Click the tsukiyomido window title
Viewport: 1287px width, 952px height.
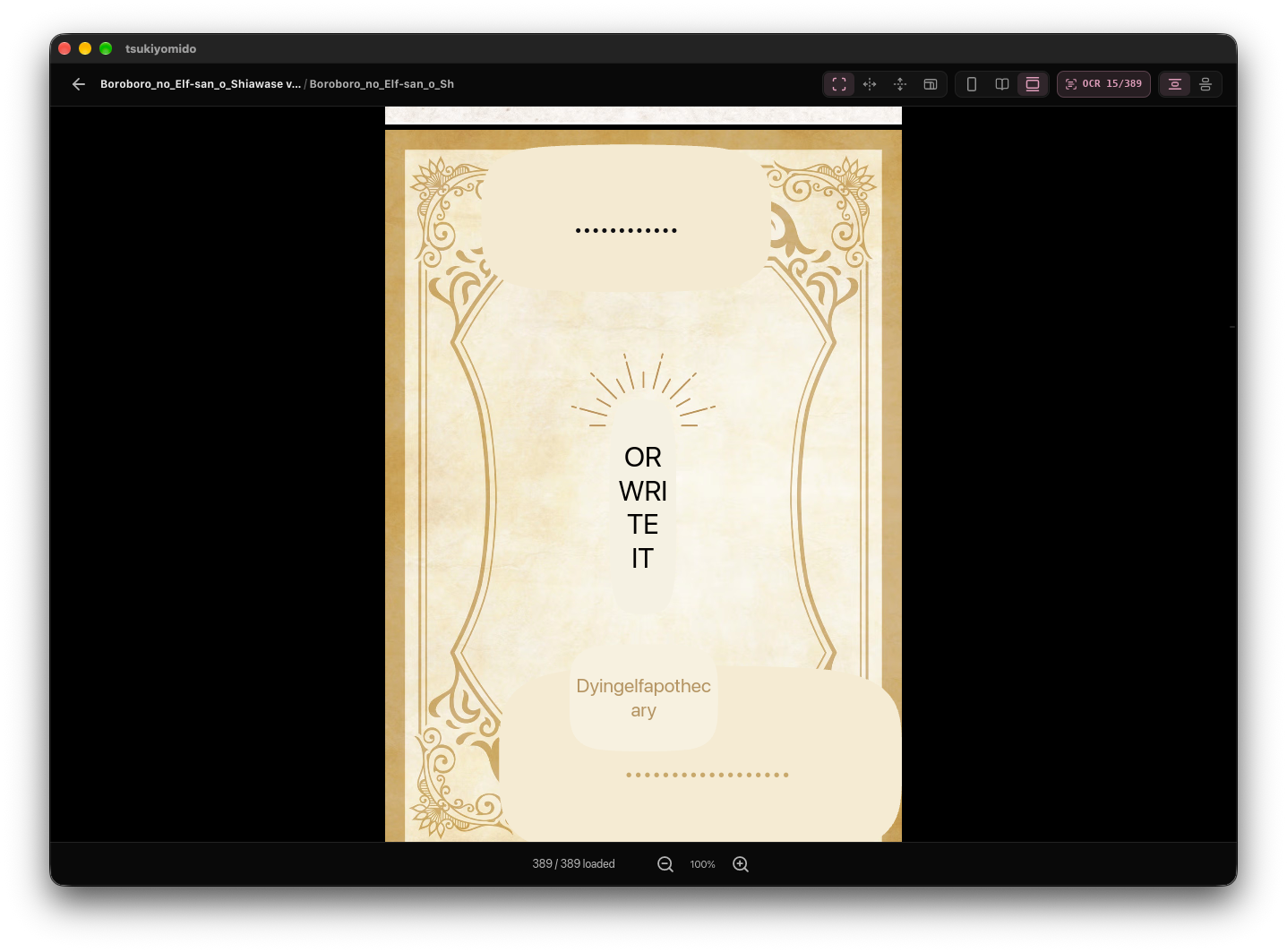(x=160, y=48)
